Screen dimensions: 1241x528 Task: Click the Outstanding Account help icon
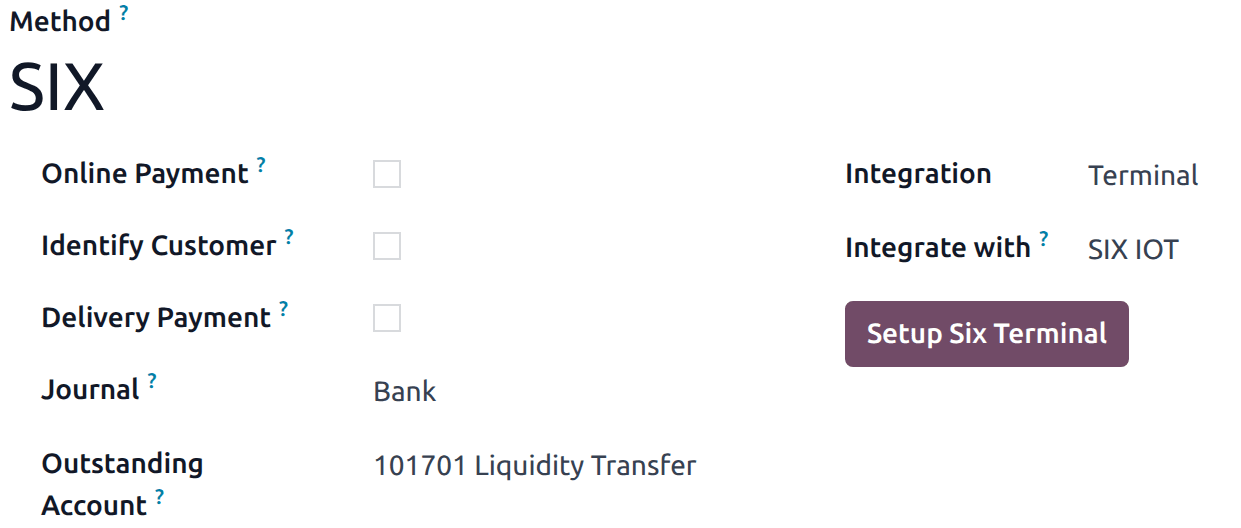(x=159, y=496)
